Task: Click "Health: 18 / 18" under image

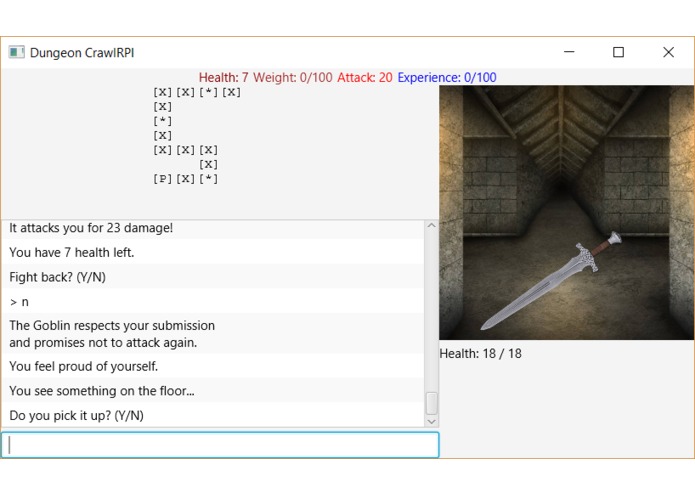Action: [480, 354]
